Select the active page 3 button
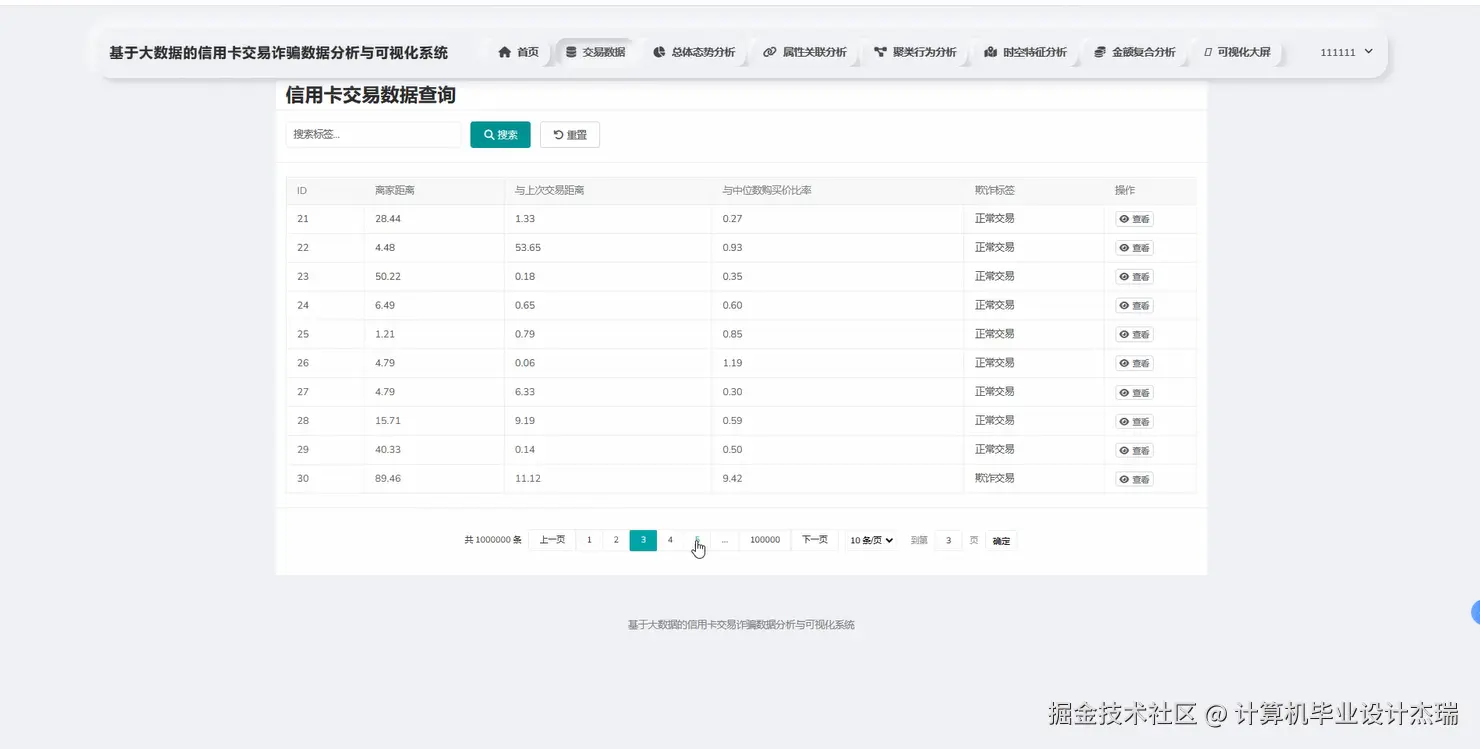The width and height of the screenshot is (1480, 749). pos(643,540)
